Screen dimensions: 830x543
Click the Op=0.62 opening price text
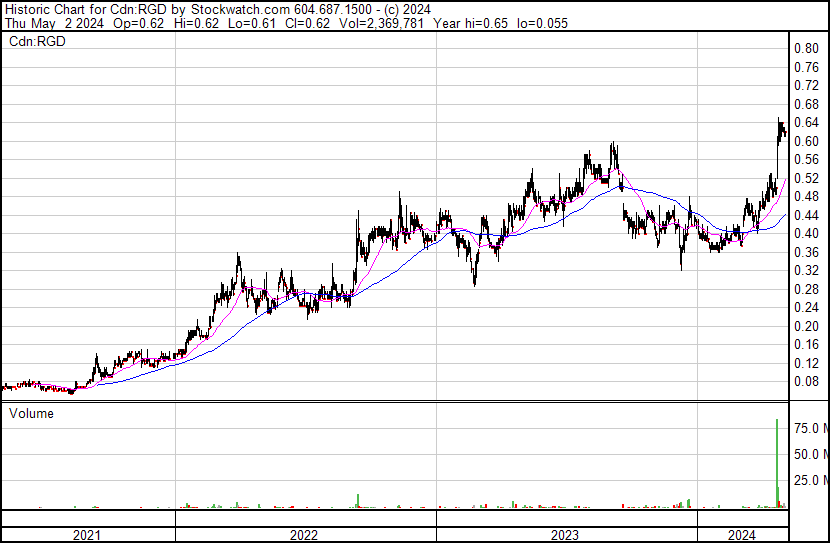(139, 23)
